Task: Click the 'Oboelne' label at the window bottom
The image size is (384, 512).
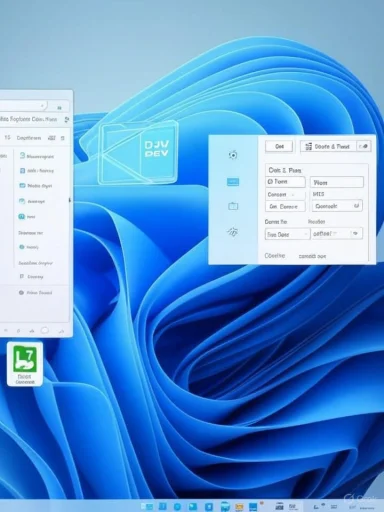Action: tap(275, 256)
